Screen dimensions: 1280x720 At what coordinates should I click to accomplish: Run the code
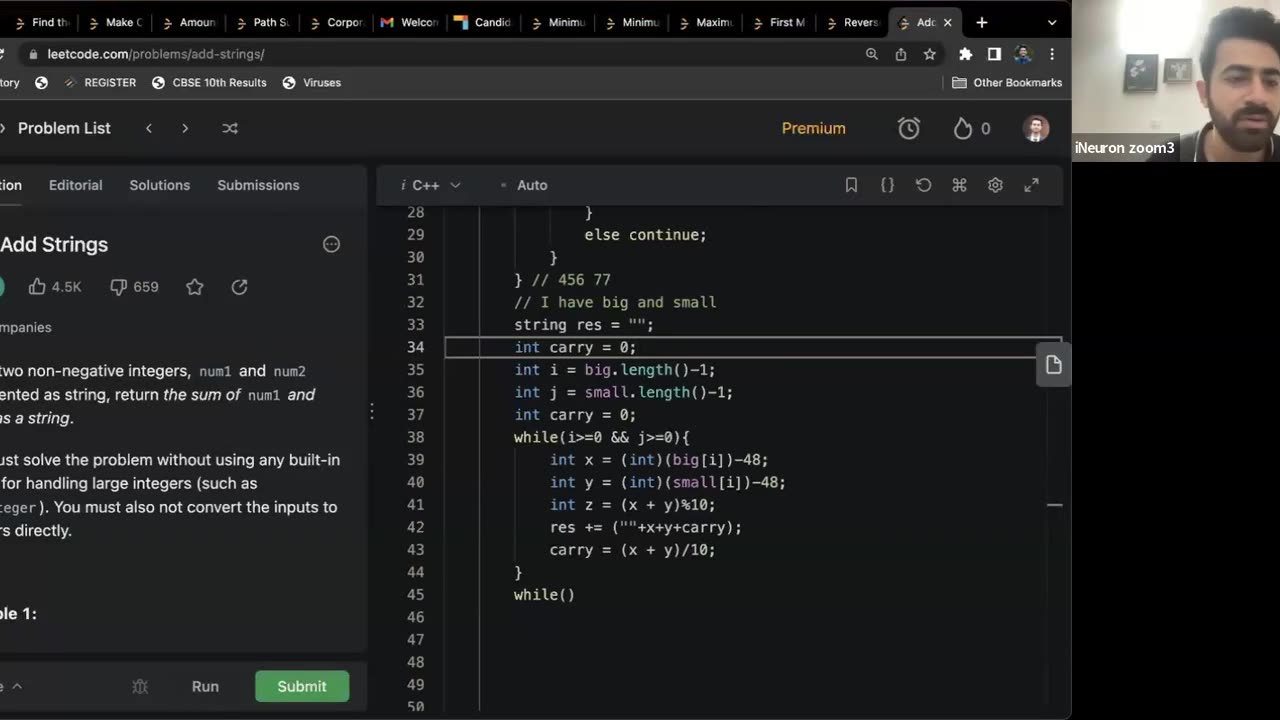pyautogui.click(x=205, y=686)
